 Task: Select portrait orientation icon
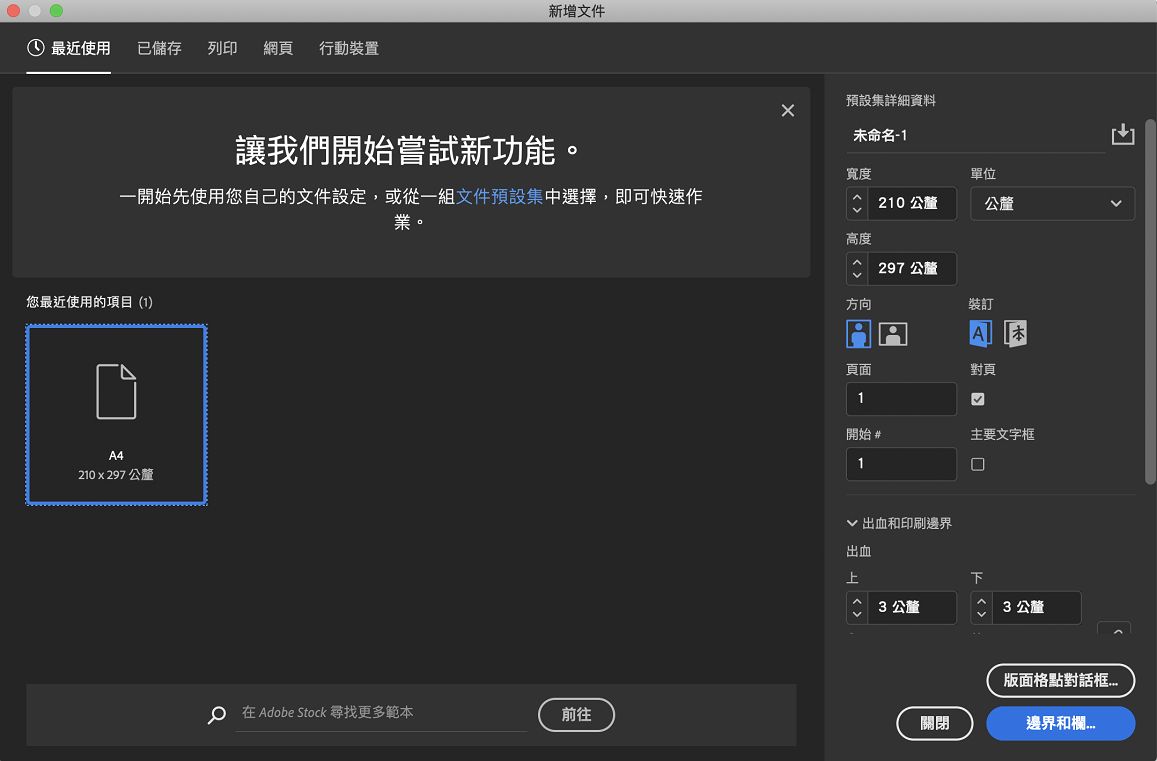tap(858, 334)
